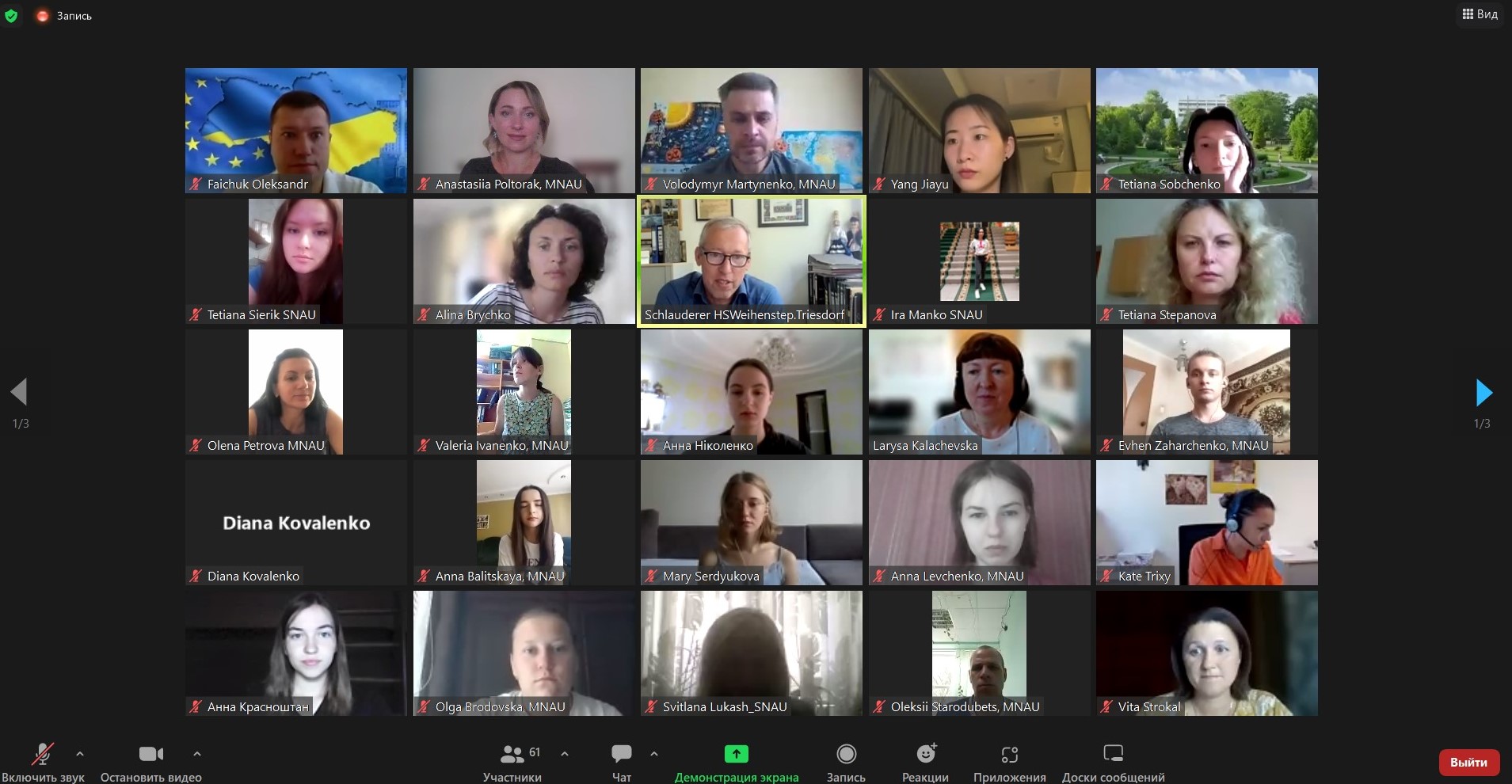
Task: Open Приложения apps panel
Action: pyautogui.click(x=1010, y=763)
